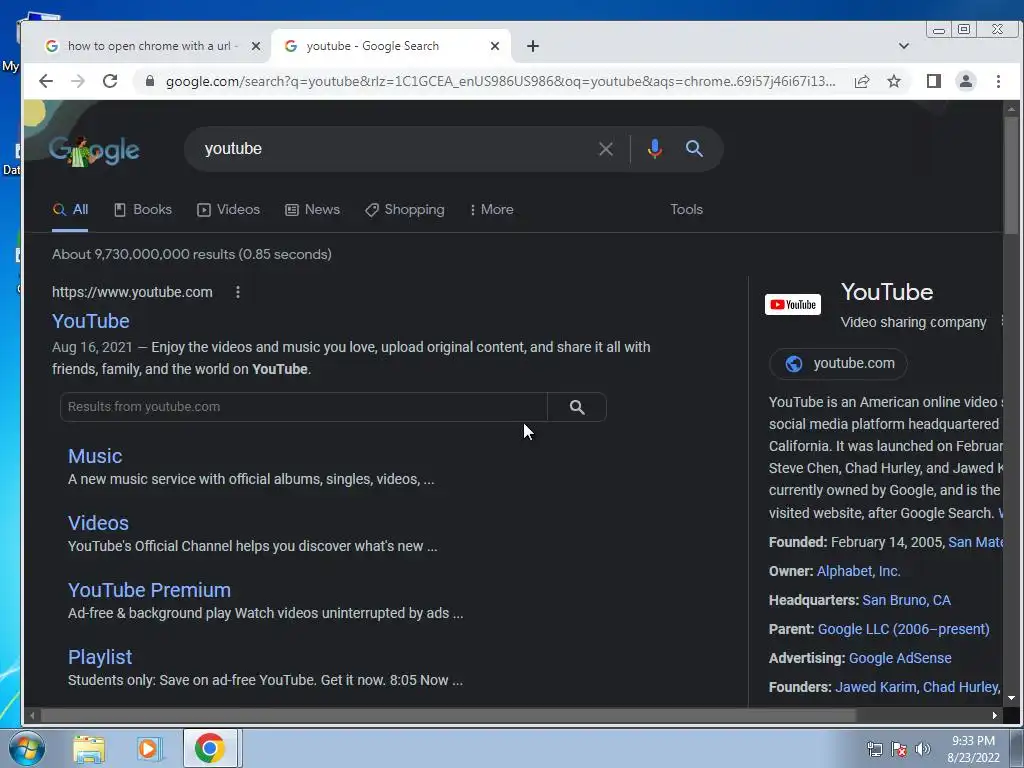The height and width of the screenshot is (768, 1024).
Task: Open the Action Center flag tray icon
Action: click(x=899, y=749)
